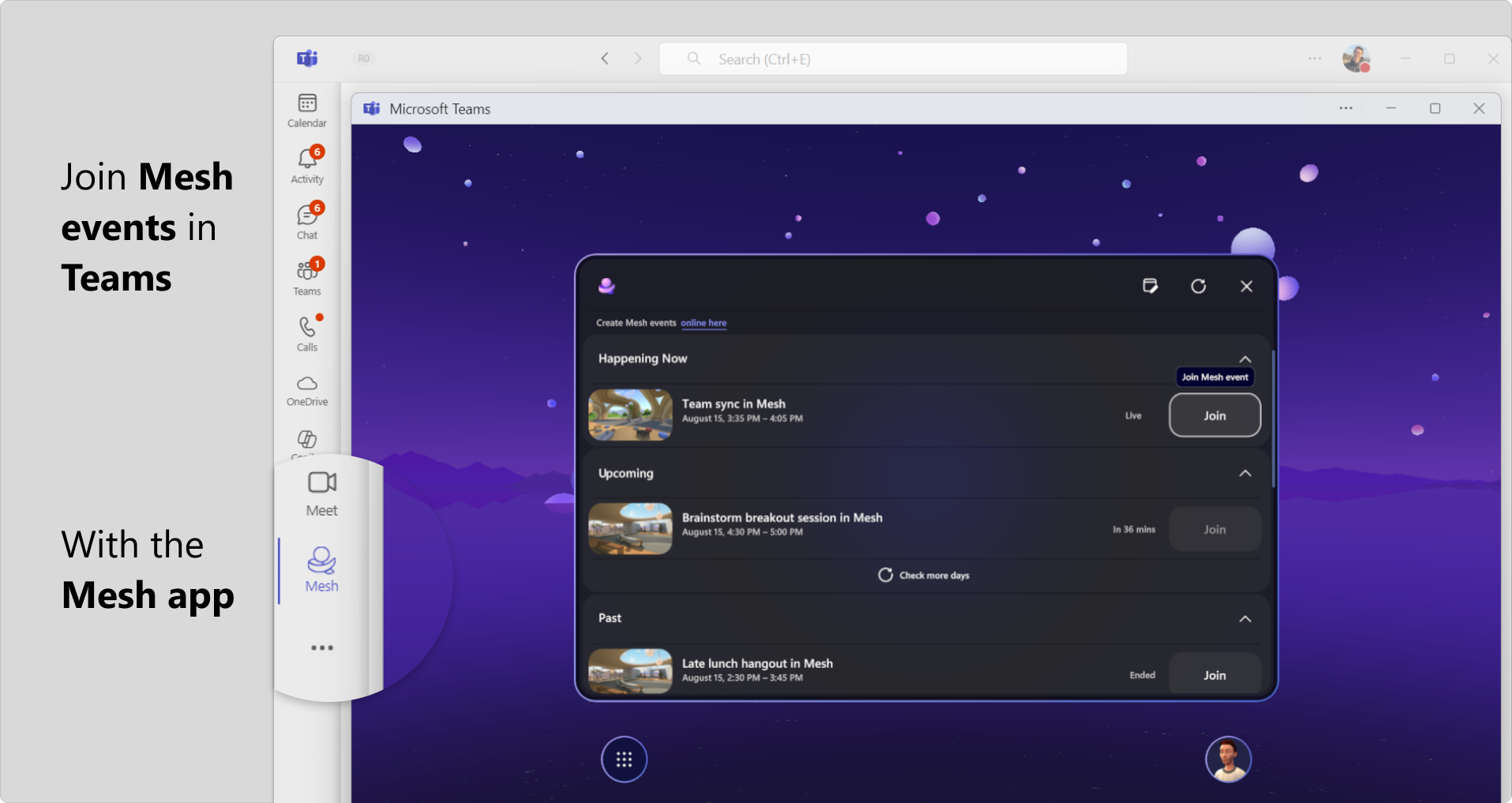Viewport: 1512px width, 803px height.
Task: Collapse the Happening Now section
Action: pyautogui.click(x=1246, y=358)
